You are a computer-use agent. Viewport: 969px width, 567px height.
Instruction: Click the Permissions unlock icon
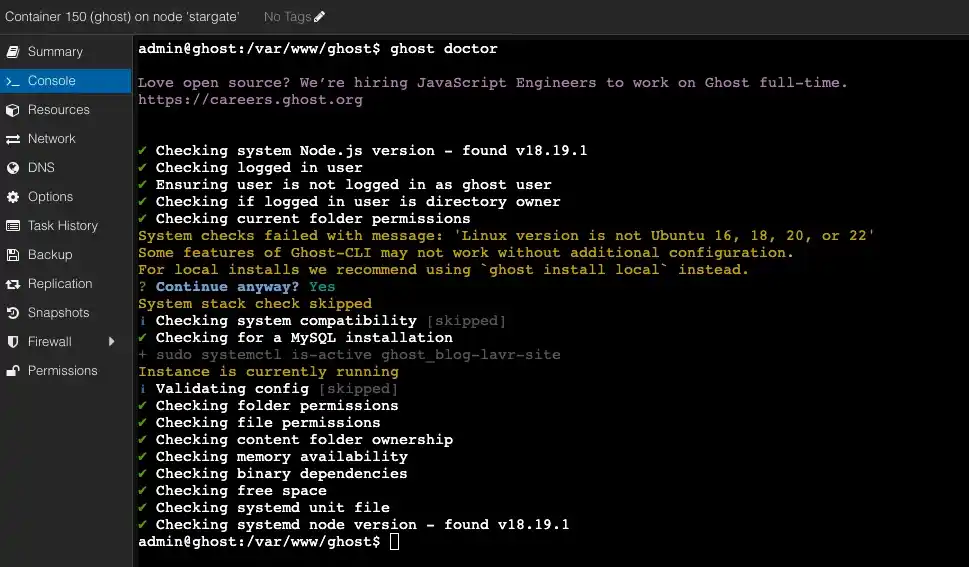tap(12, 371)
